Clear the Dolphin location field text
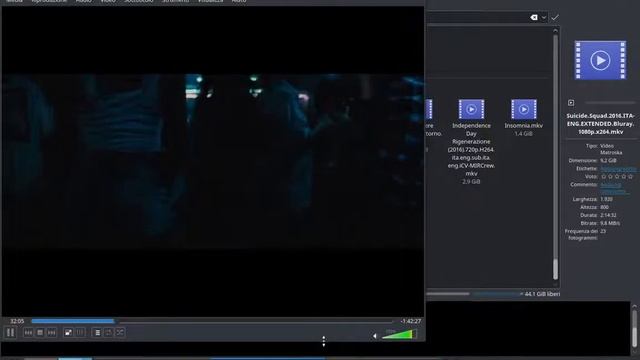The image size is (640, 360). (533, 18)
